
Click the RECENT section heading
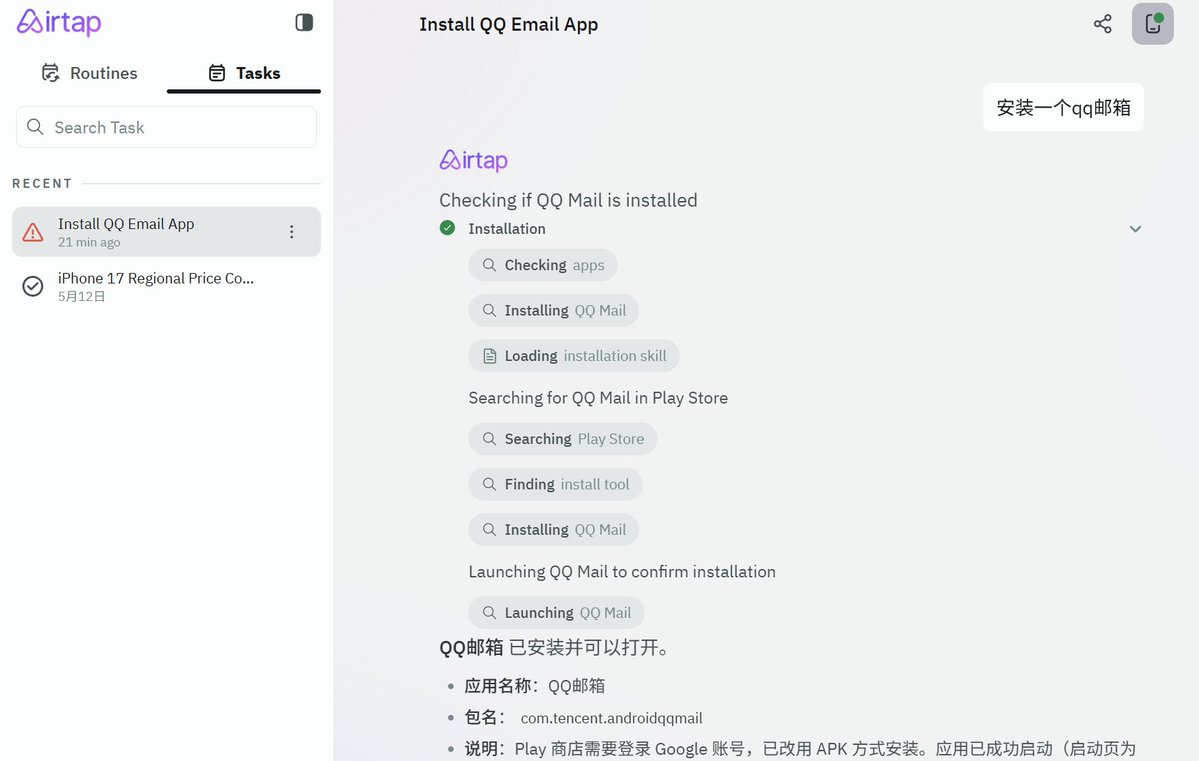(x=42, y=184)
